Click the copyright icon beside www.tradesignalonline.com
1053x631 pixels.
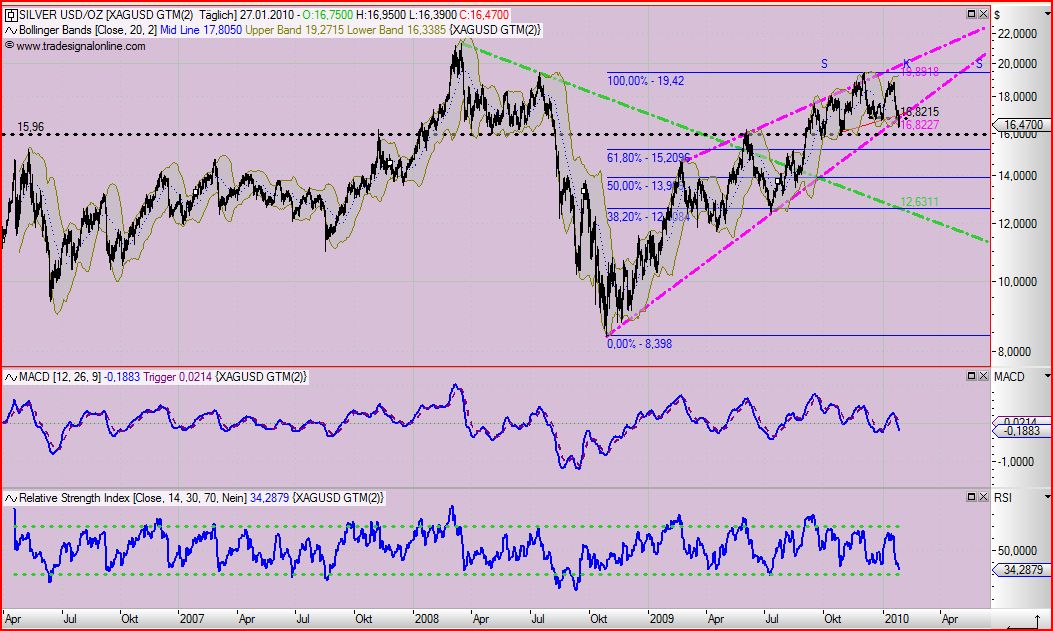(x=10, y=45)
